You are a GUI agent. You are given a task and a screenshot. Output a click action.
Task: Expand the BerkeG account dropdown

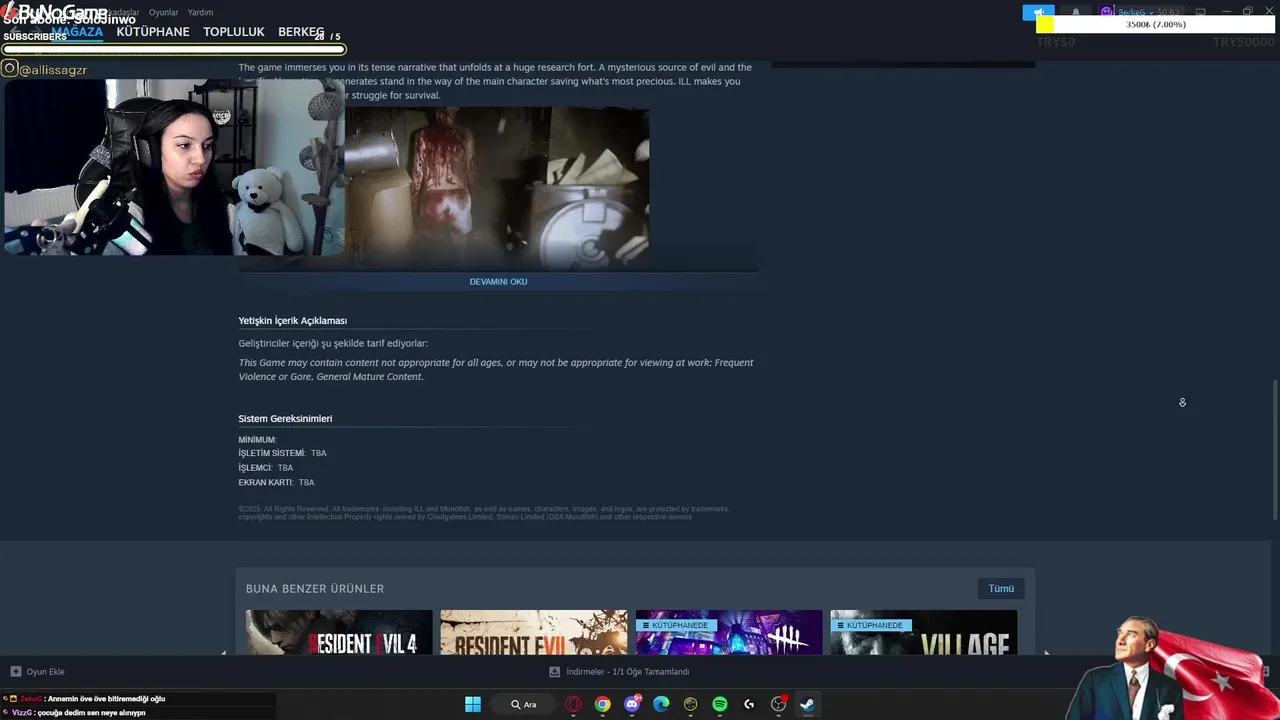click(1150, 12)
